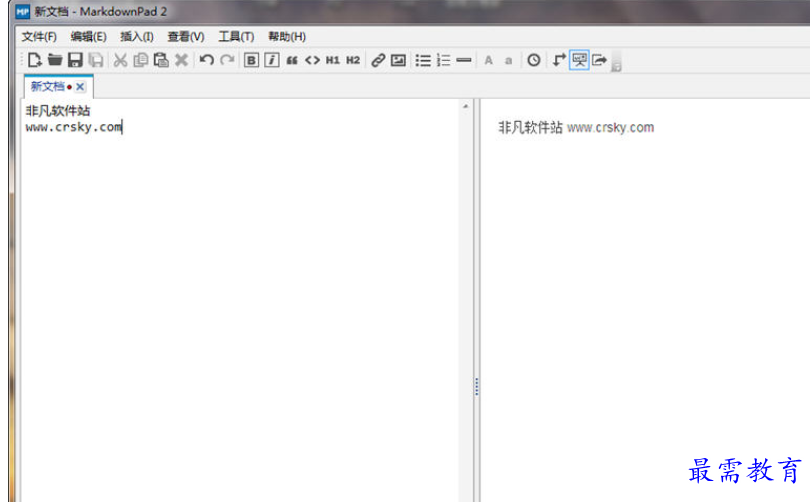Undo the last edit
This screenshot has height=502, width=810.
pyautogui.click(x=207, y=60)
